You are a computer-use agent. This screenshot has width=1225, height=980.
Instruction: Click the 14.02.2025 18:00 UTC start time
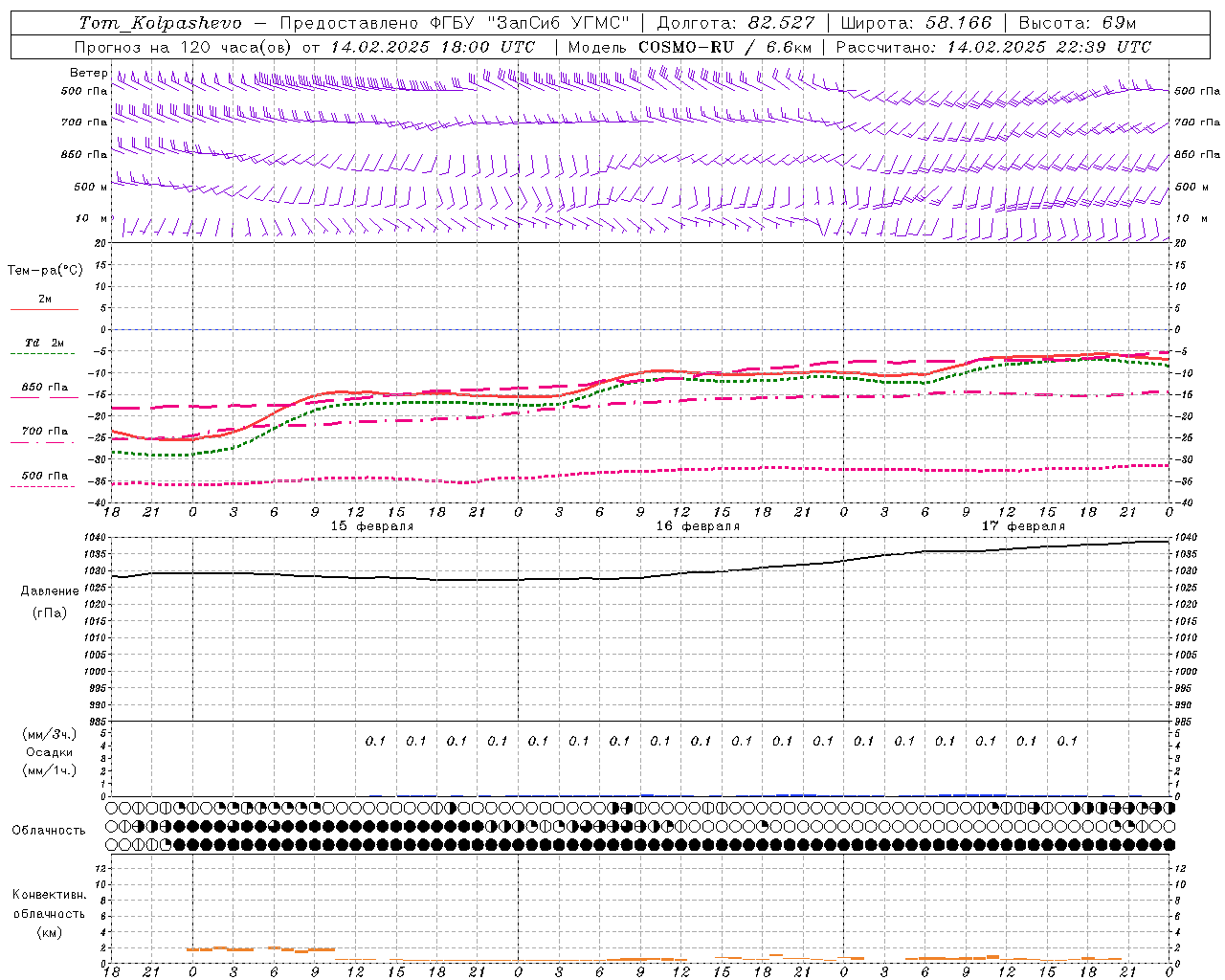click(x=433, y=47)
